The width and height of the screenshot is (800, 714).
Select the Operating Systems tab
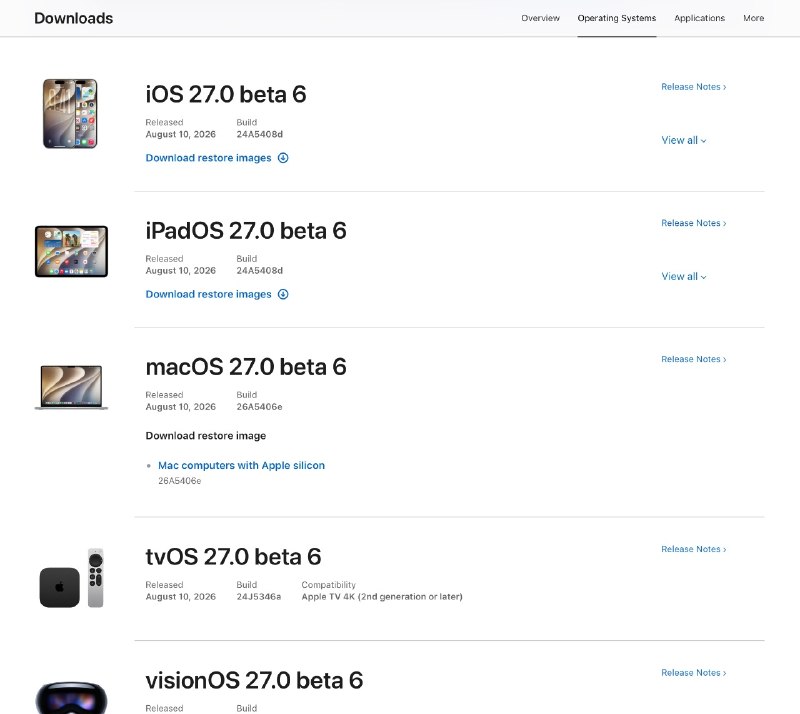[617, 18]
